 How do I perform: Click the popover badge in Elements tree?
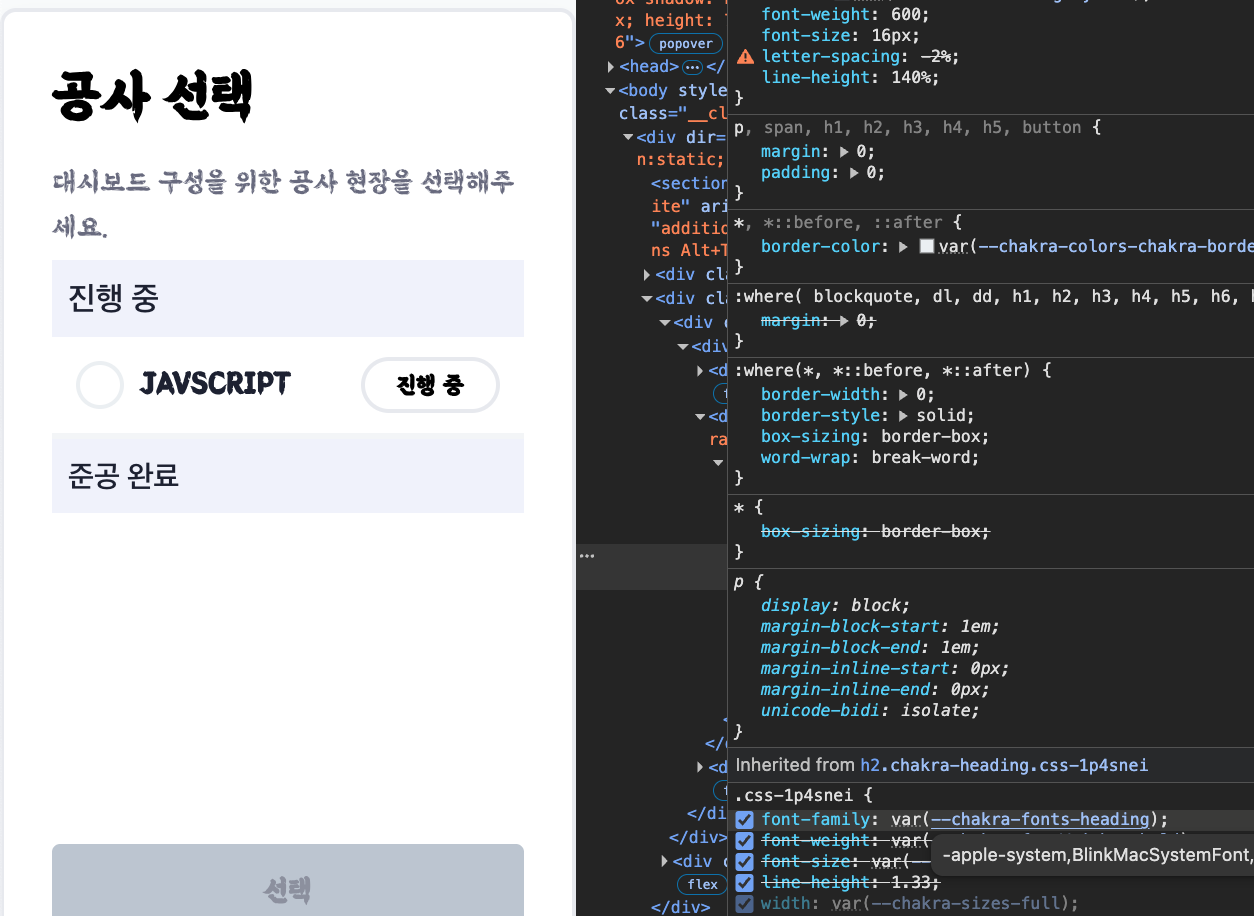click(x=686, y=43)
